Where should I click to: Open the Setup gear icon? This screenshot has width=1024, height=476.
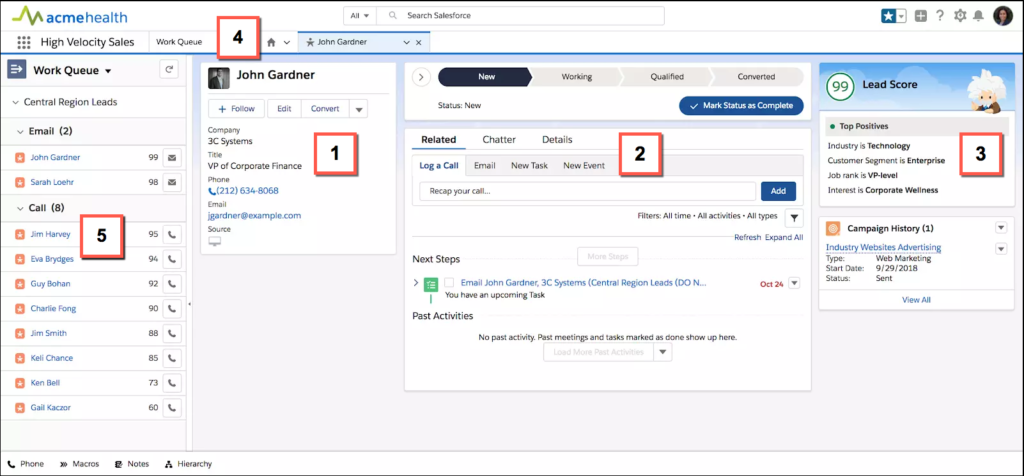(x=959, y=16)
